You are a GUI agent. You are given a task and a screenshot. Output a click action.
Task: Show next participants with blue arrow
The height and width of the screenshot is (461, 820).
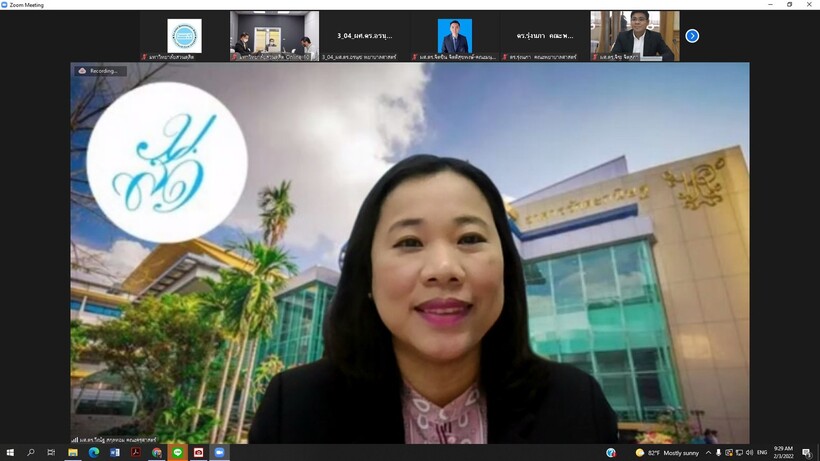692,36
